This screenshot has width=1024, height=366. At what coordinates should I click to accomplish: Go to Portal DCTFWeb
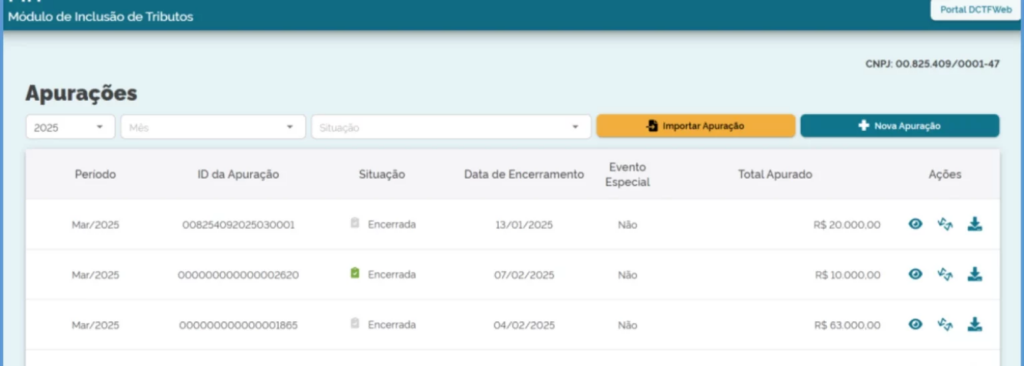[976, 10]
